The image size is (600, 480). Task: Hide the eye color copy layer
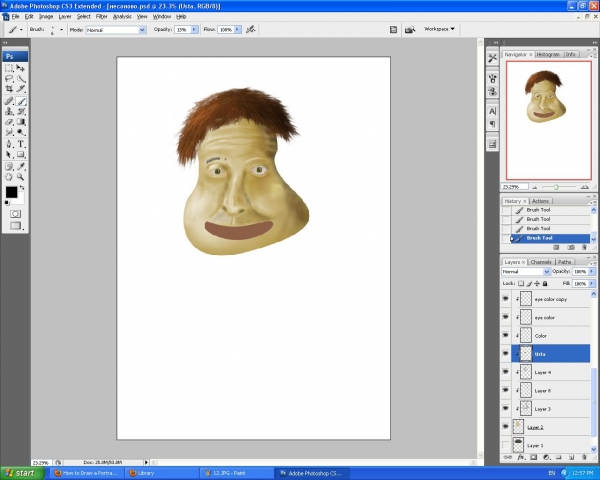(506, 299)
